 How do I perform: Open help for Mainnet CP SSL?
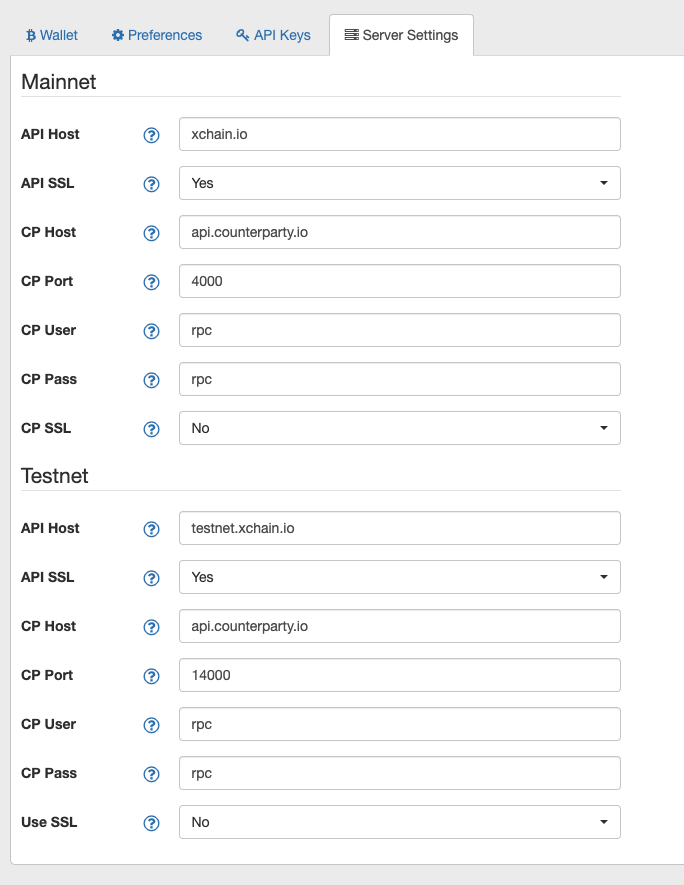(x=151, y=430)
